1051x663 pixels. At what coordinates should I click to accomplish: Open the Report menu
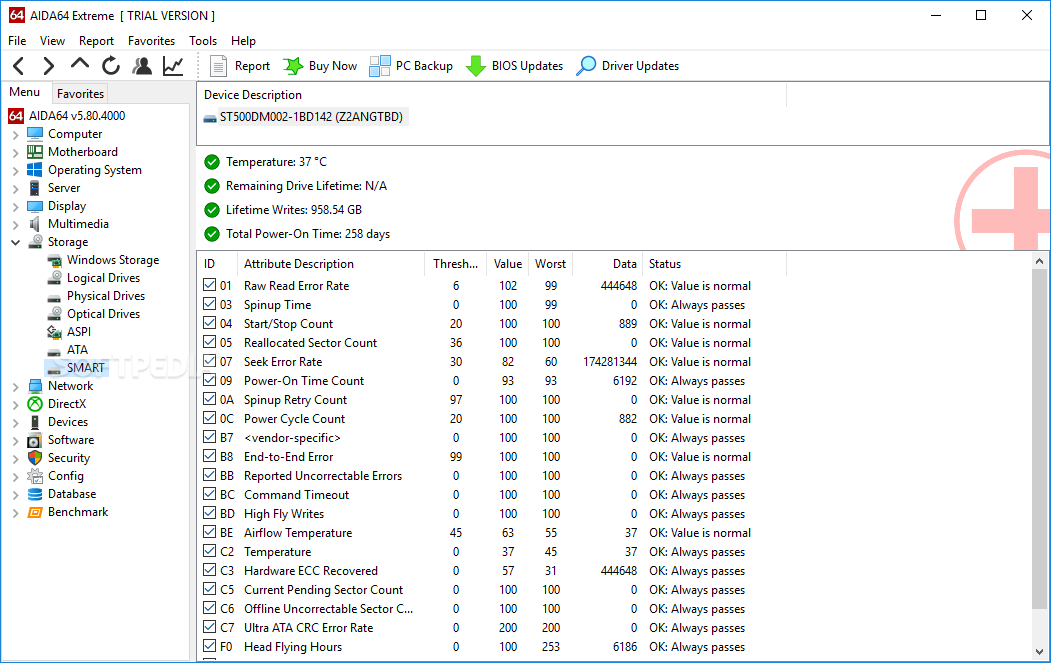97,41
